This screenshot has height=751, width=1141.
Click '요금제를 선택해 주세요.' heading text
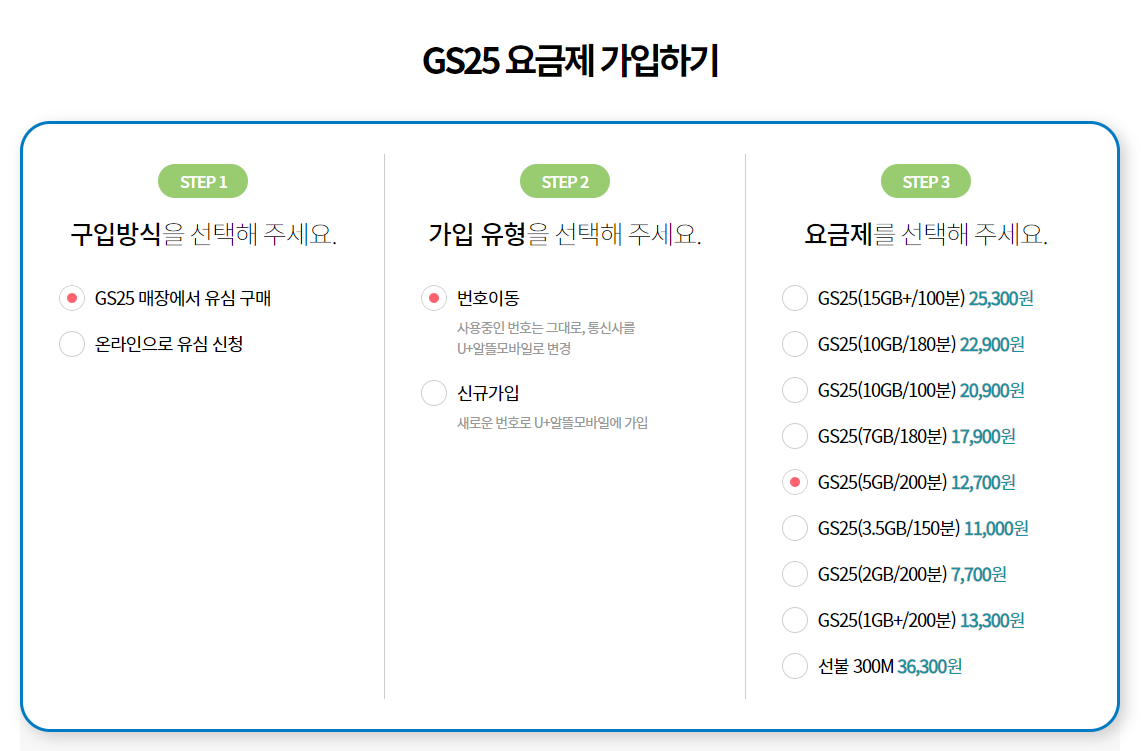click(926, 234)
